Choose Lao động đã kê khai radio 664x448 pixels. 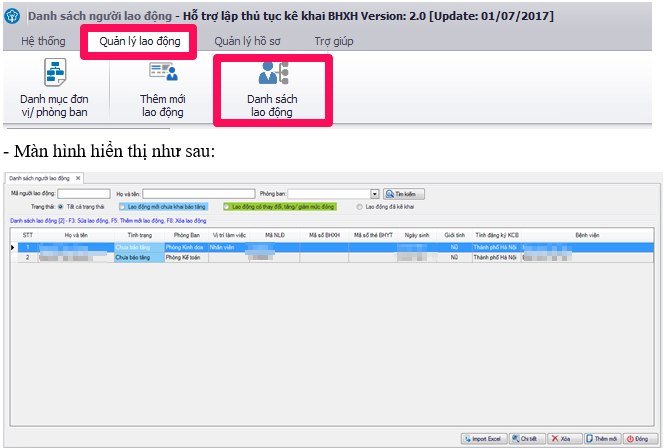point(360,206)
